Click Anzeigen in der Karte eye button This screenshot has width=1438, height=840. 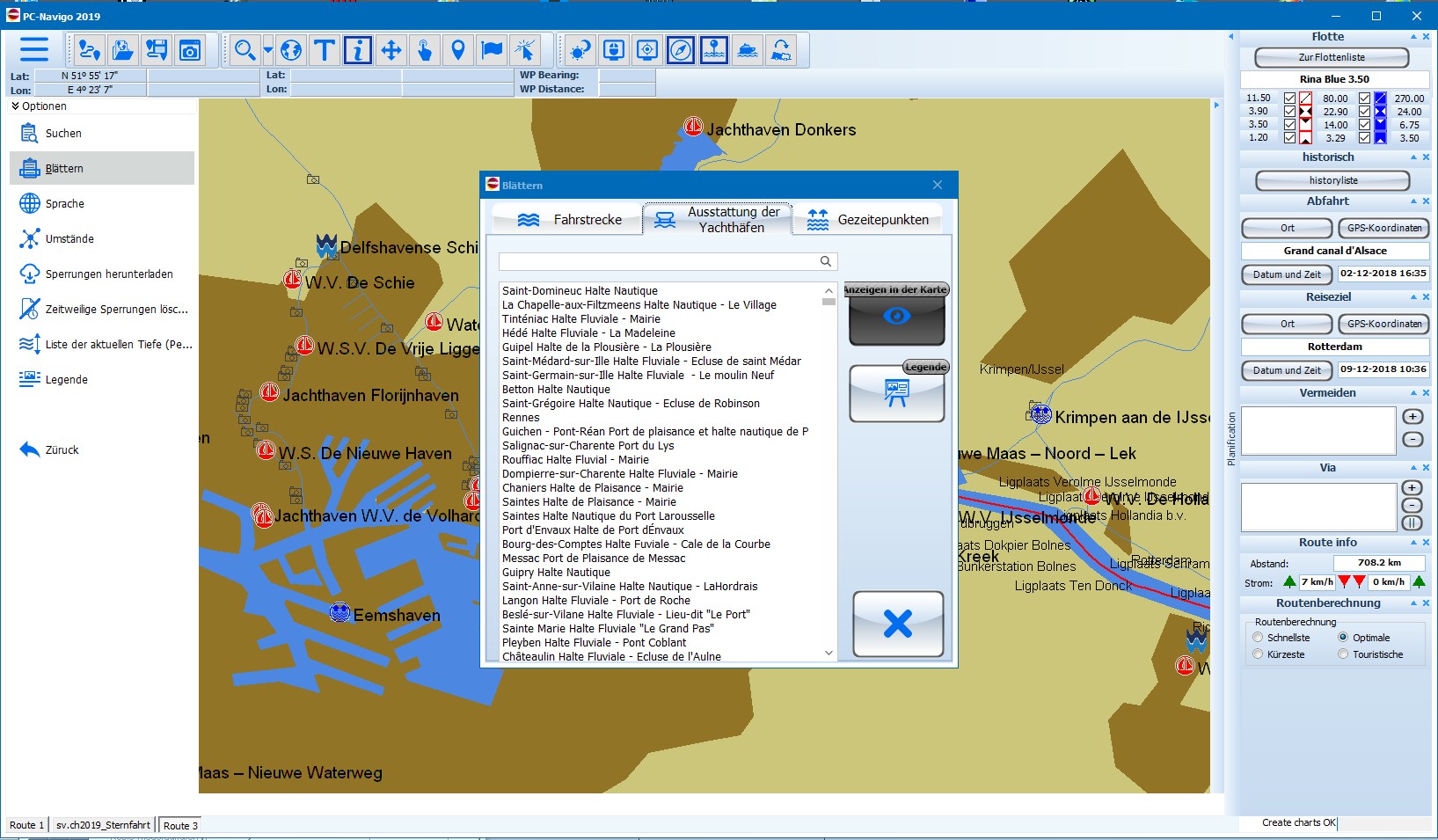[x=896, y=317]
